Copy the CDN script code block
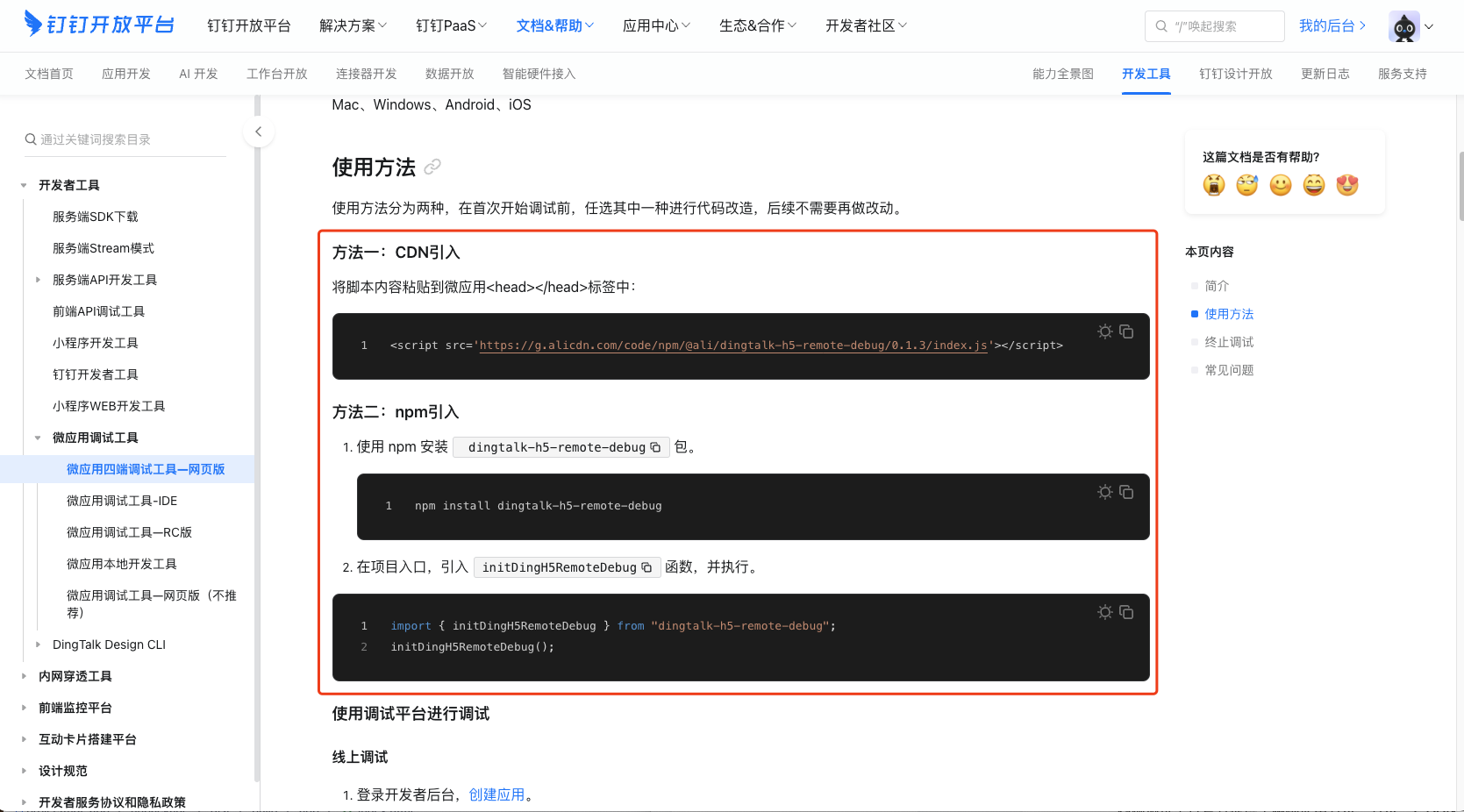 [x=1126, y=331]
